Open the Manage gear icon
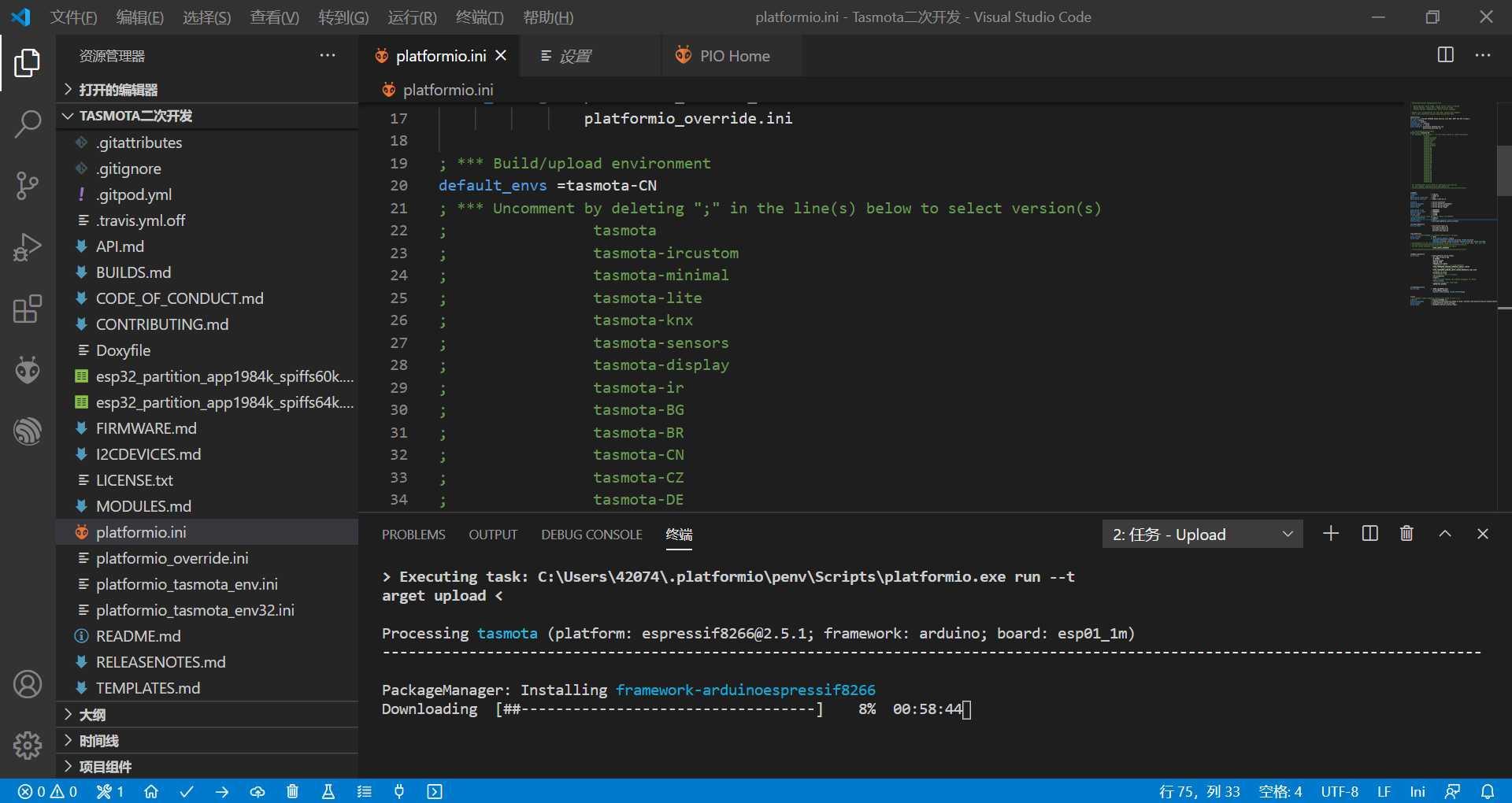The width and height of the screenshot is (1512, 803). pyautogui.click(x=28, y=745)
